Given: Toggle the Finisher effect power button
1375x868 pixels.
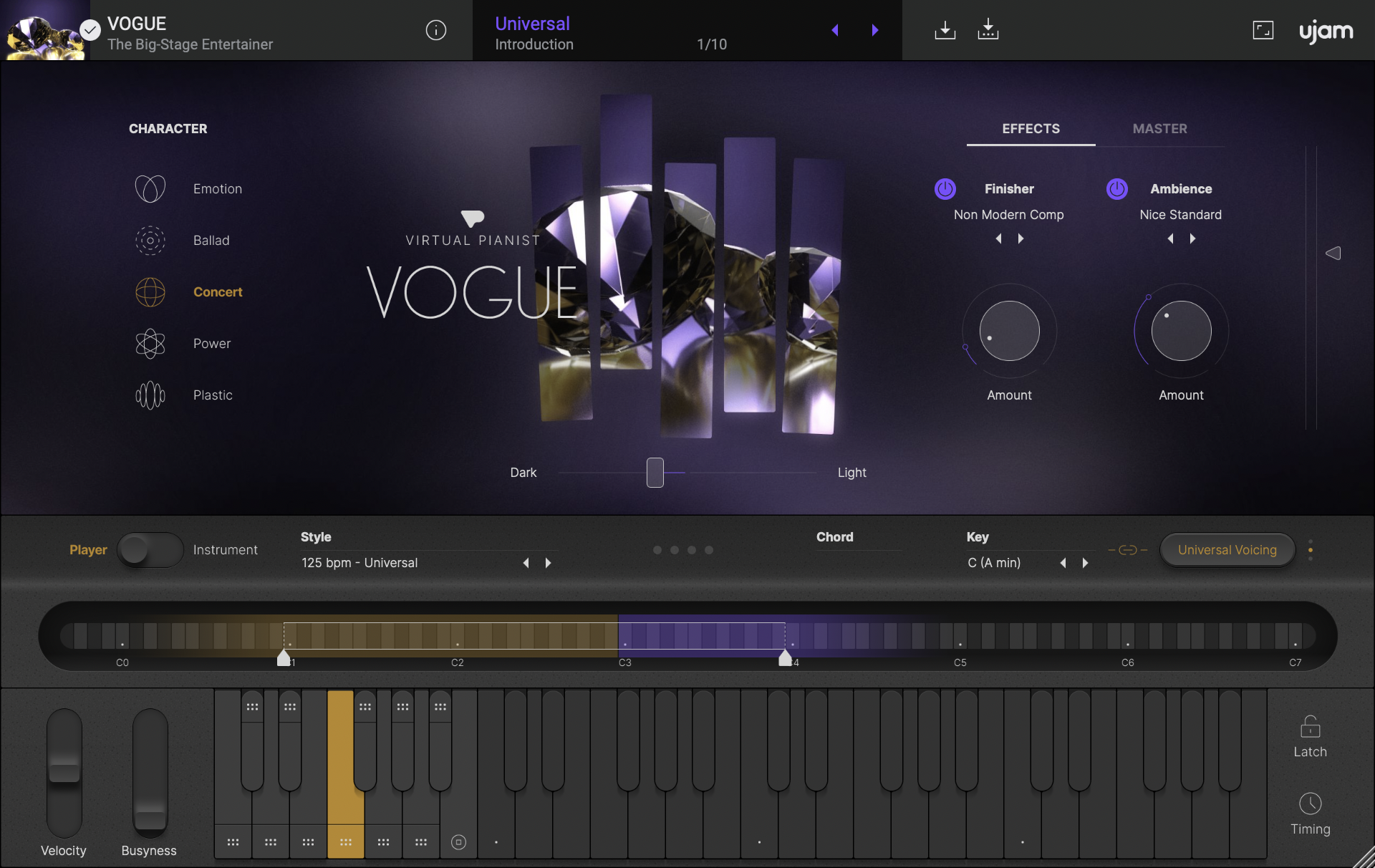Looking at the screenshot, I should [x=944, y=189].
